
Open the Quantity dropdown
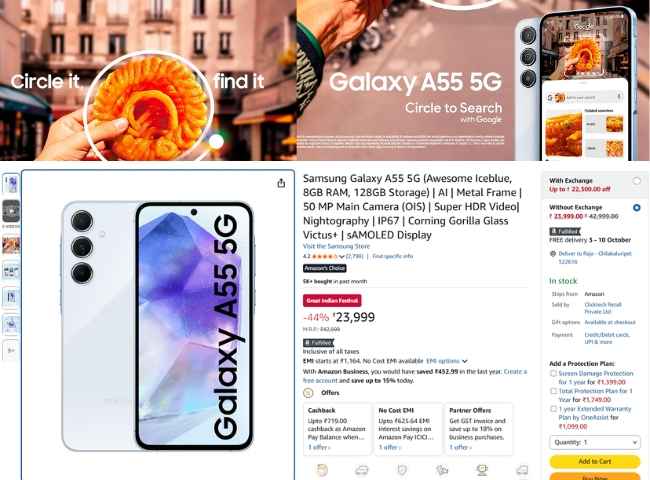pyautogui.click(x=595, y=442)
